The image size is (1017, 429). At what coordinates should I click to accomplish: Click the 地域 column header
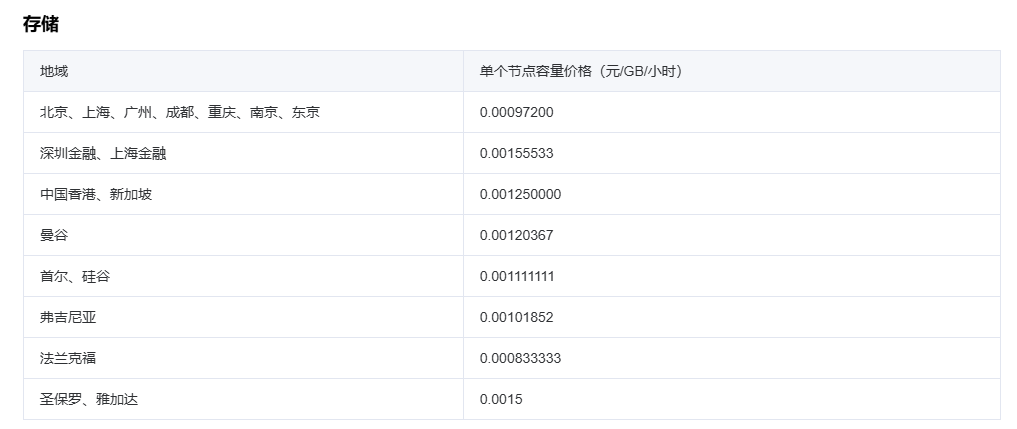[54, 71]
